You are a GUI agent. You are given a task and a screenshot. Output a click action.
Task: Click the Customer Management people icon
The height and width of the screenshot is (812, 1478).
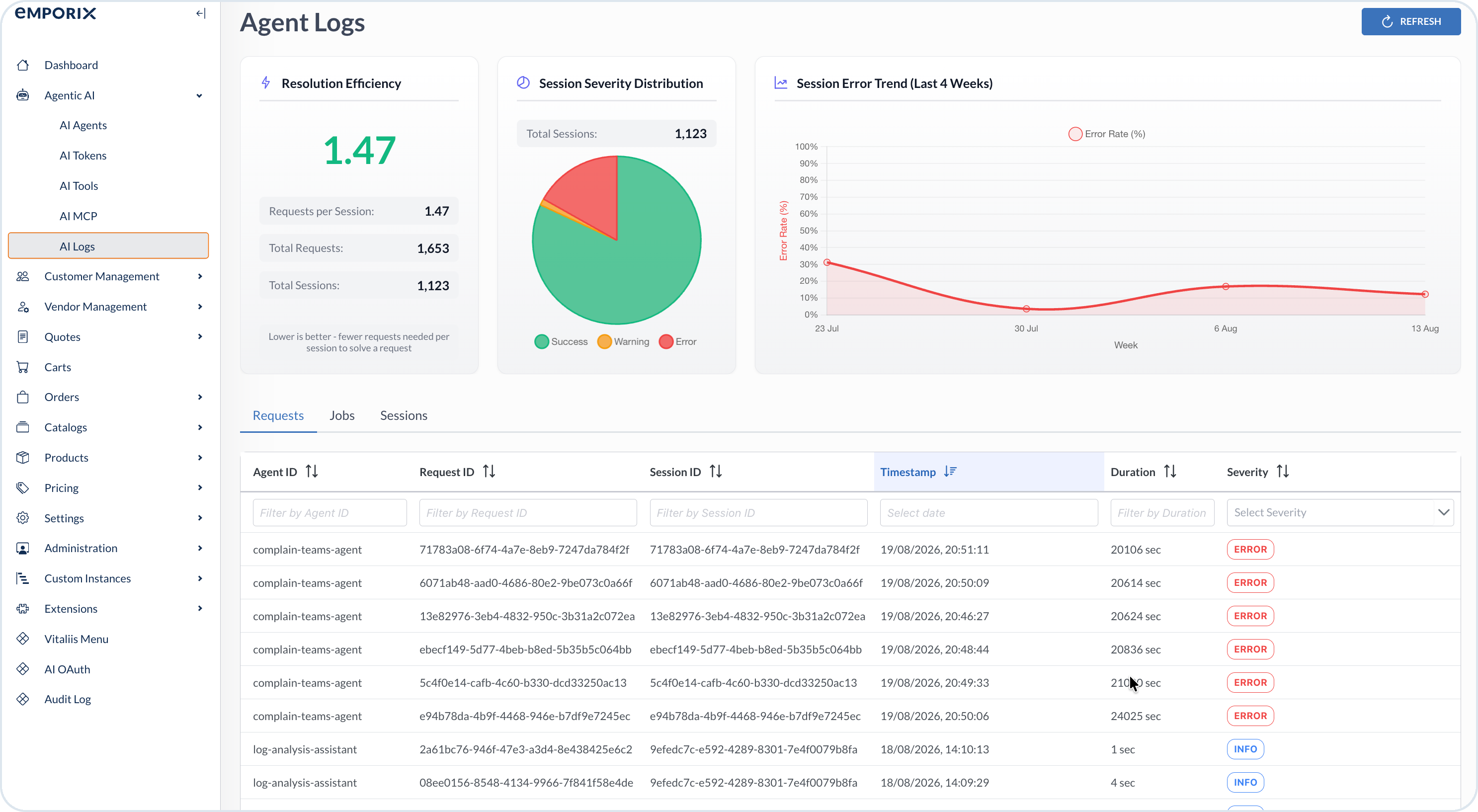(23, 276)
